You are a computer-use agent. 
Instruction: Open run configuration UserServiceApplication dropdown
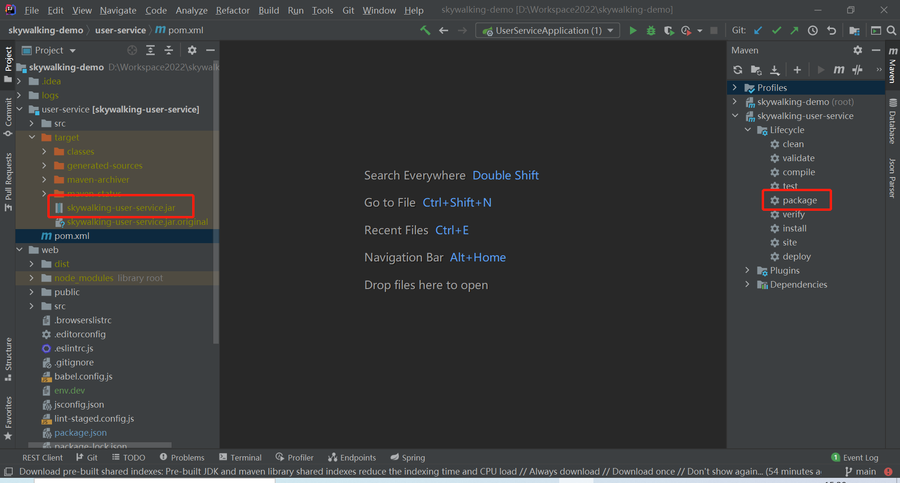[x=548, y=30]
